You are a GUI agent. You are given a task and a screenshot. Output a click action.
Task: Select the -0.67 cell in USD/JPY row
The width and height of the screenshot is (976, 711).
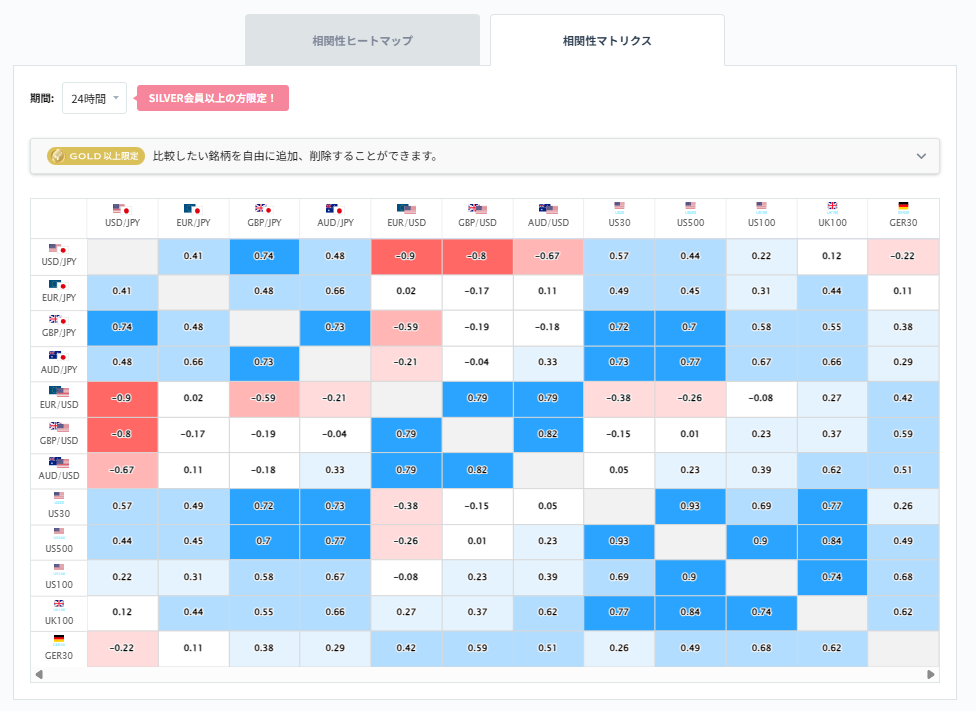pos(548,256)
